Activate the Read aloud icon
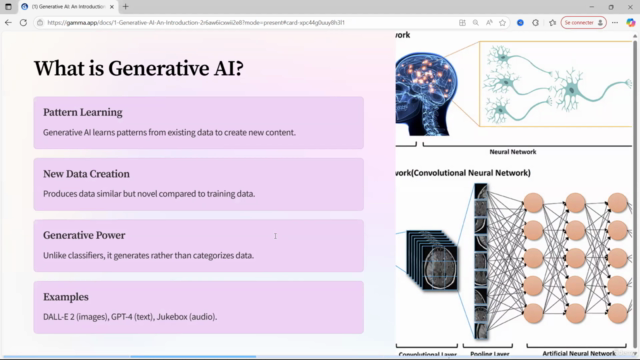Viewport: 640px width, 360px height. click(x=489, y=22)
